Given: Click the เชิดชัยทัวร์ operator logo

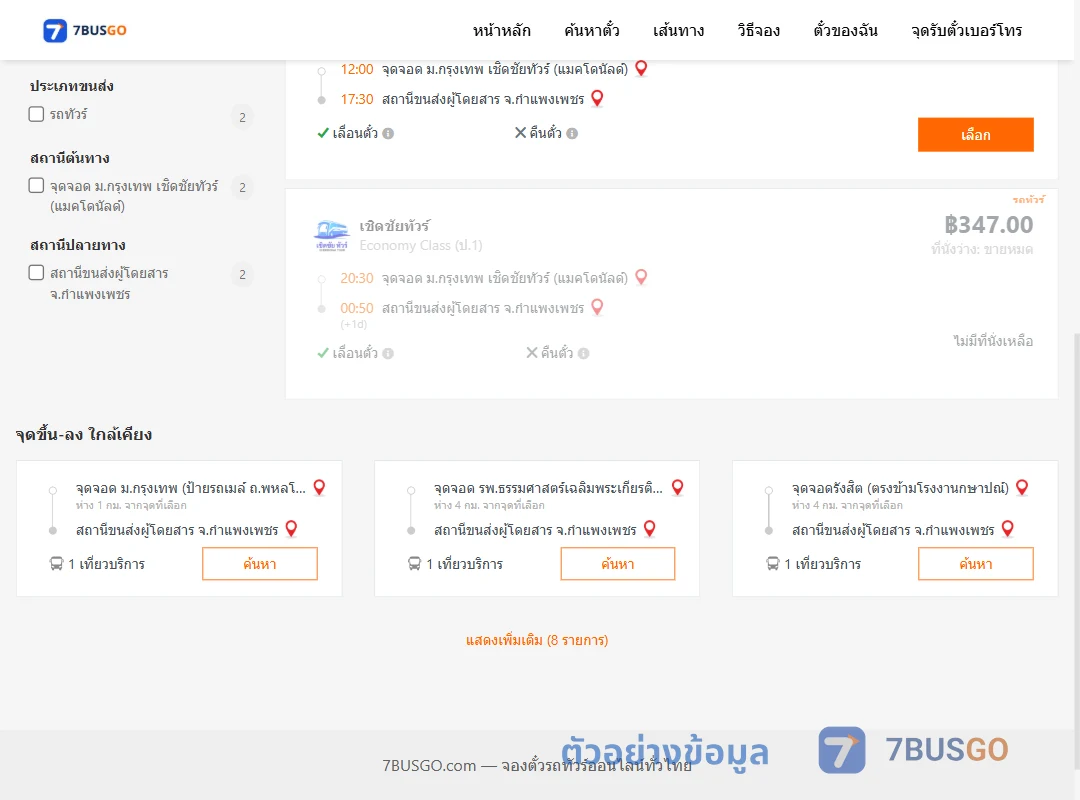Looking at the screenshot, I should click(x=331, y=235).
